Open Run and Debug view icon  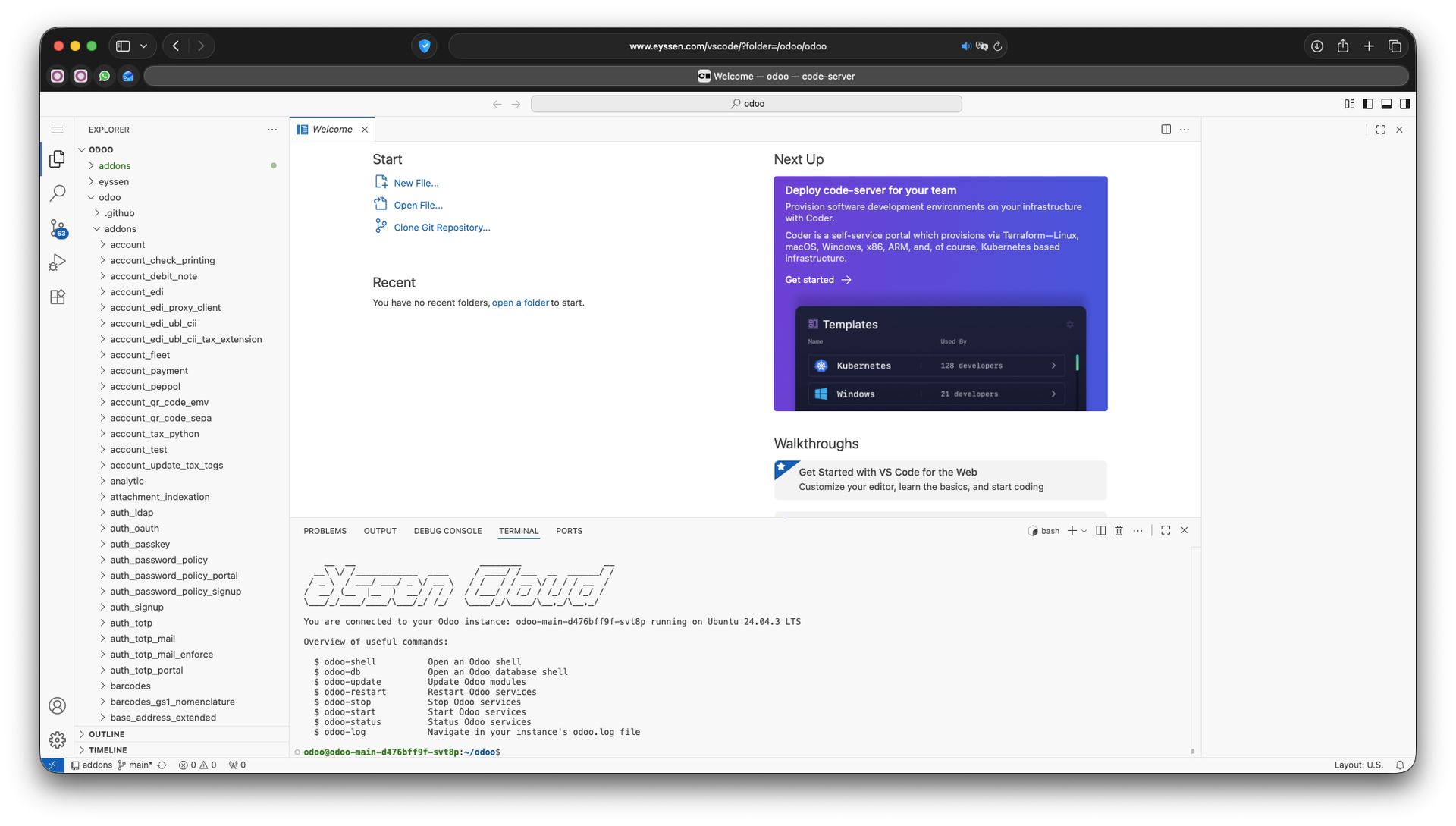pos(57,262)
